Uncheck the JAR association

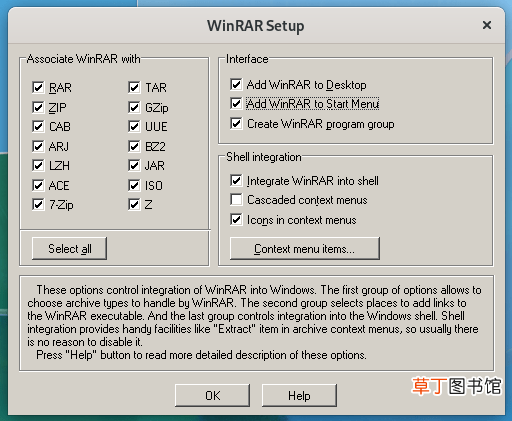(134, 165)
